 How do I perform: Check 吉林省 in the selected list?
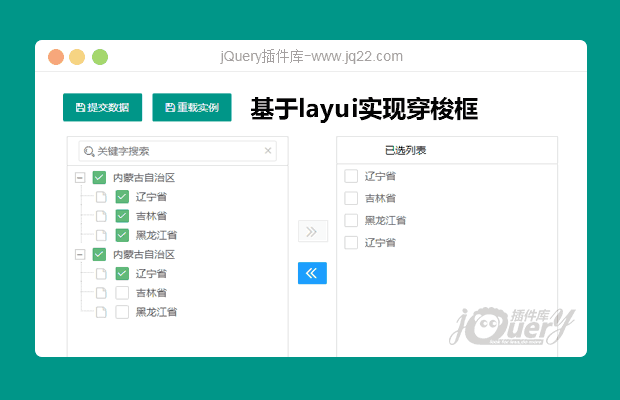click(351, 198)
